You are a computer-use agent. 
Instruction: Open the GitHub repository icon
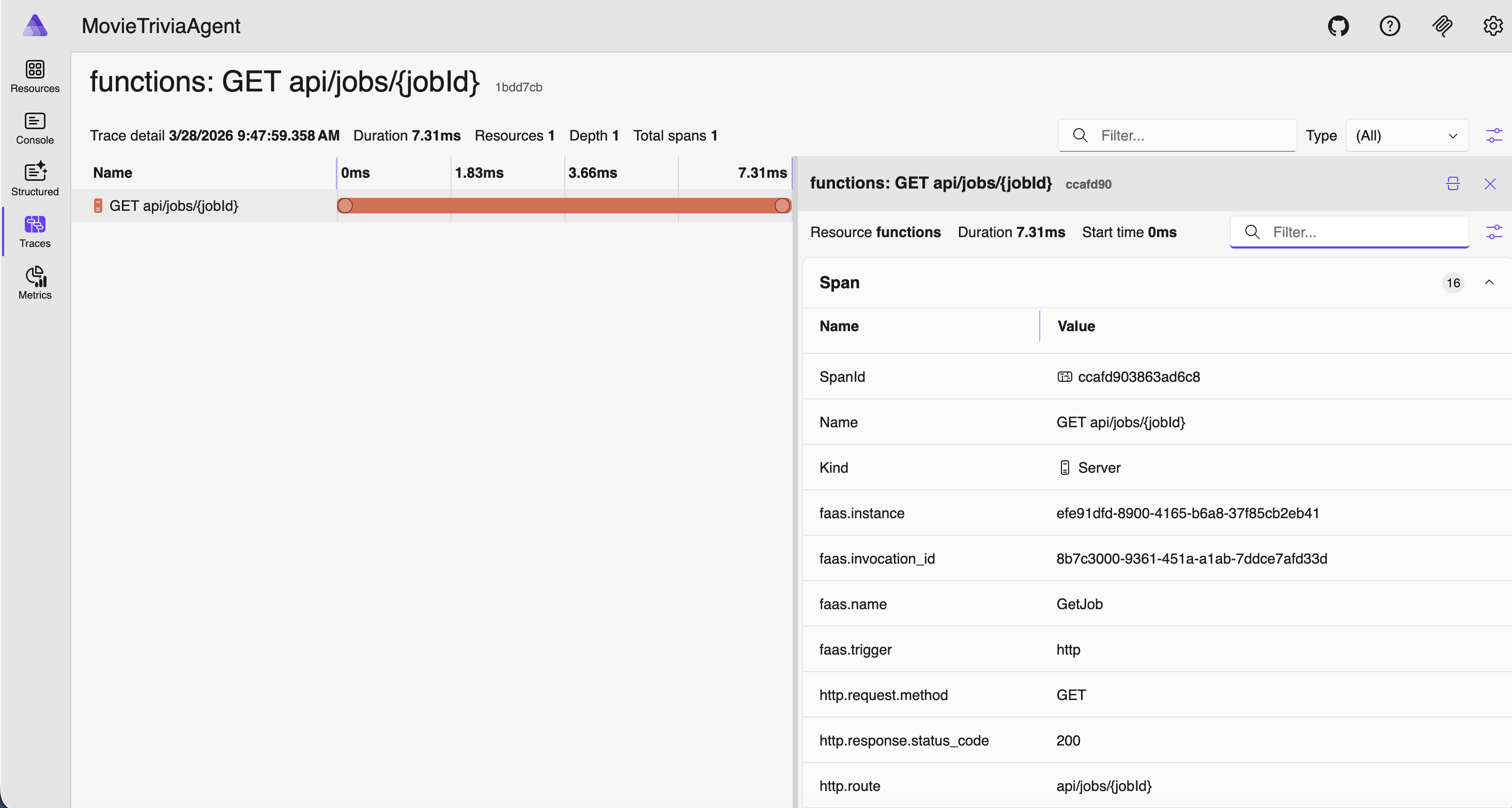(1338, 26)
